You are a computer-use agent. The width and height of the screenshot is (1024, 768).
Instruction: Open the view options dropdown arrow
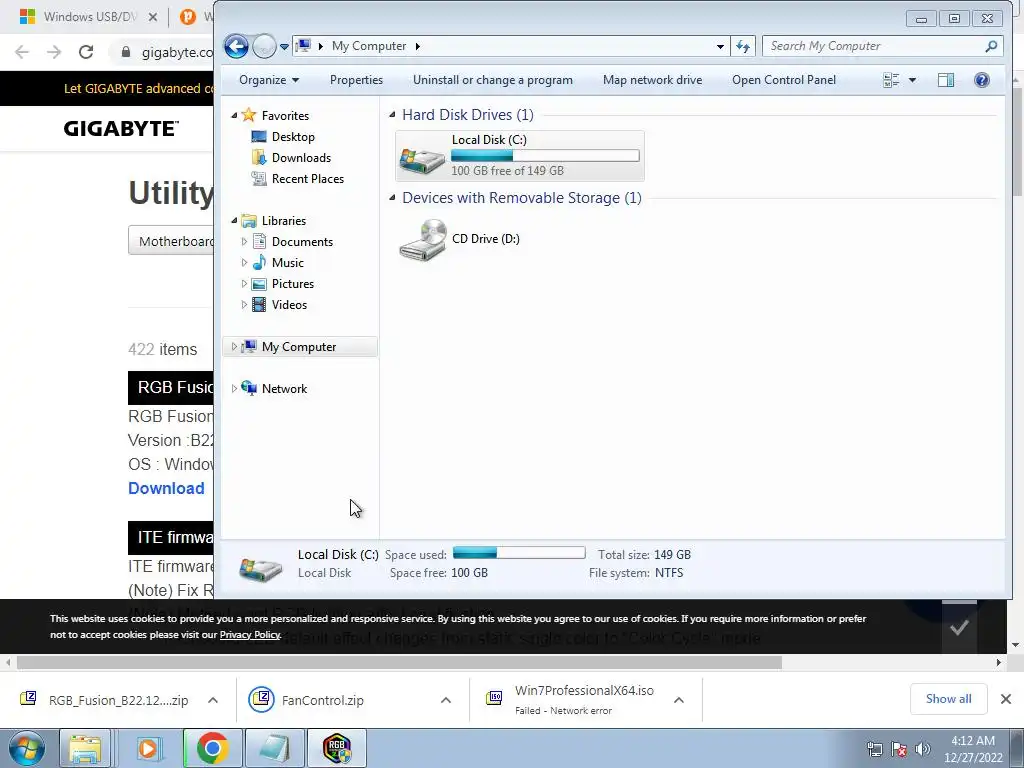coord(912,80)
